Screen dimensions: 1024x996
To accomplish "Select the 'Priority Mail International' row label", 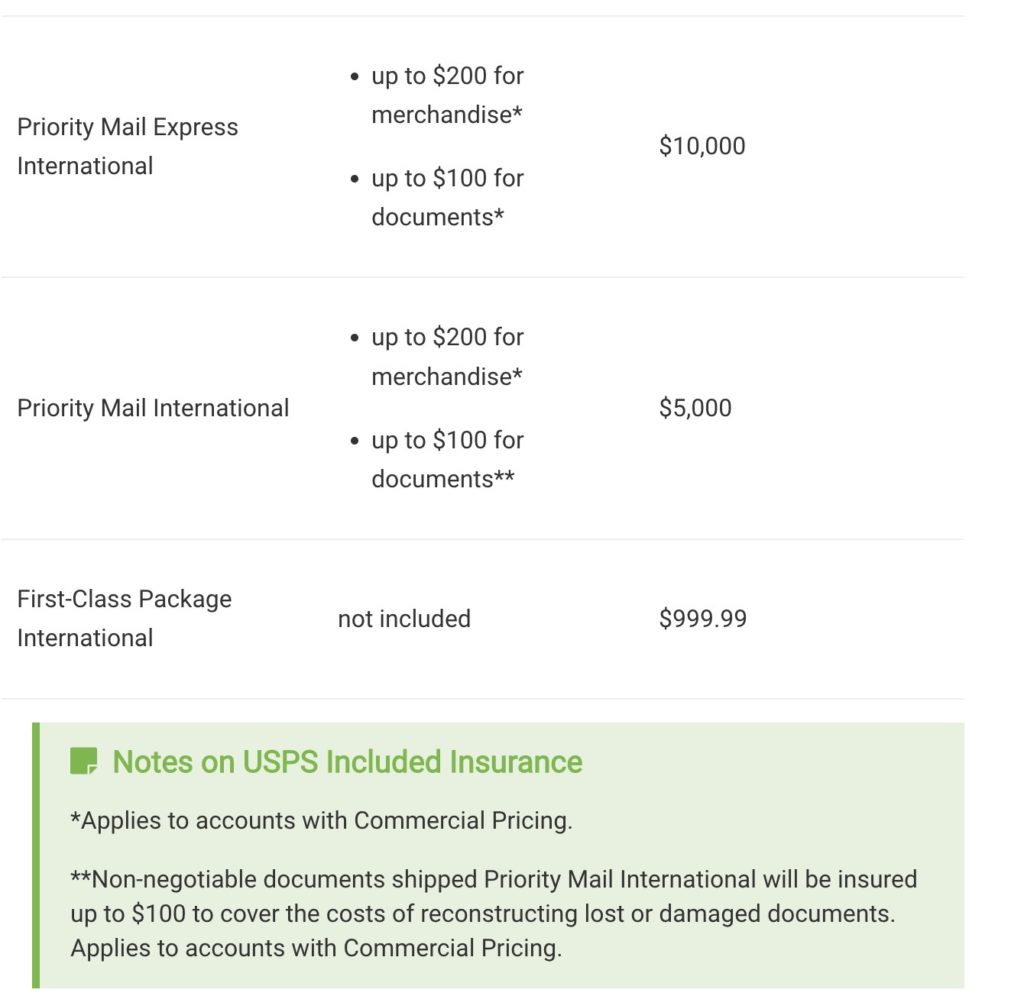I will (153, 408).
